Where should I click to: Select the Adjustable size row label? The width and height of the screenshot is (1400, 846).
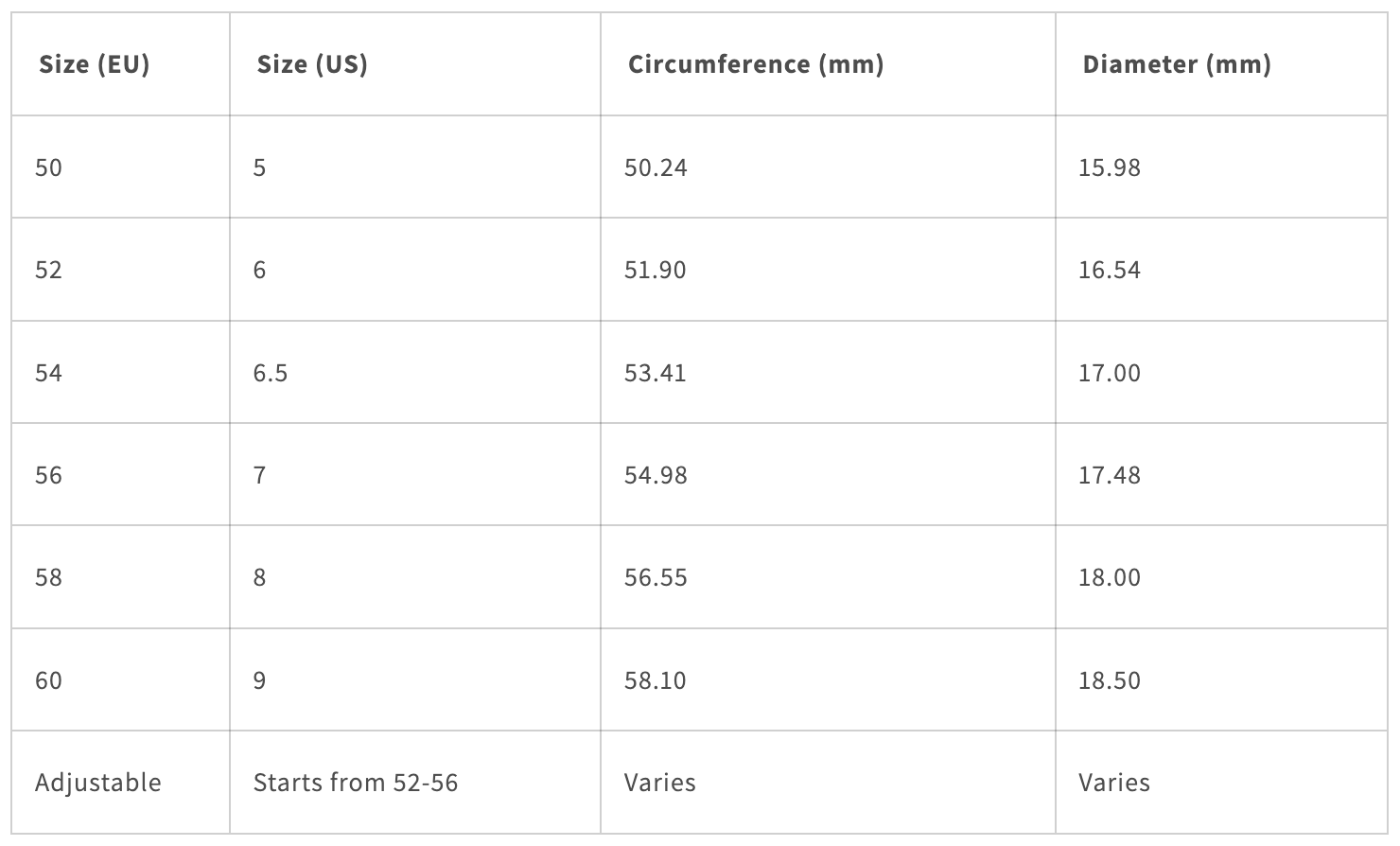97,783
